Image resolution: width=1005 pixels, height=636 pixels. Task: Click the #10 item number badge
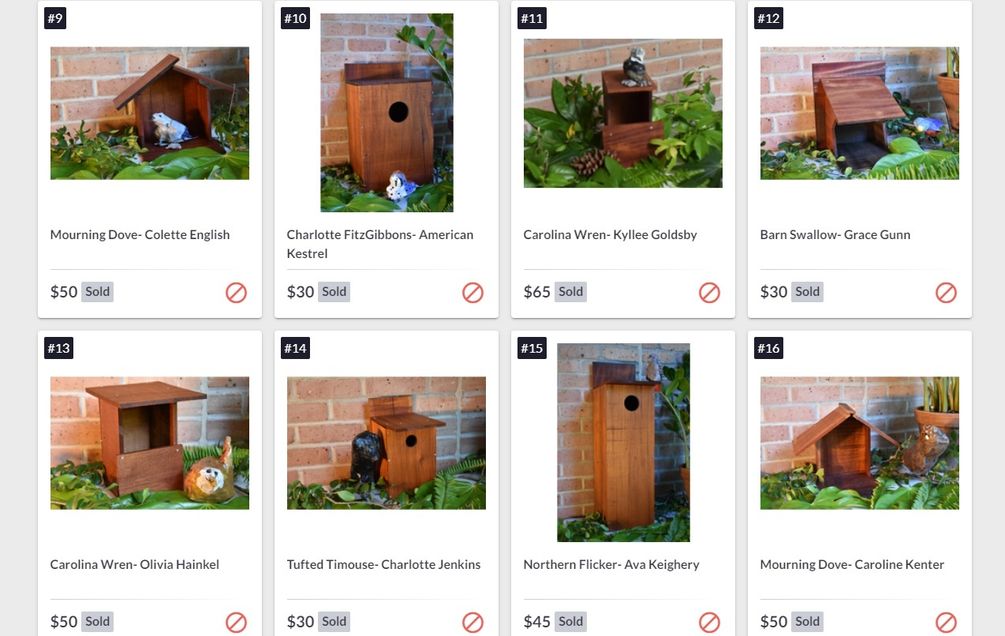295,18
